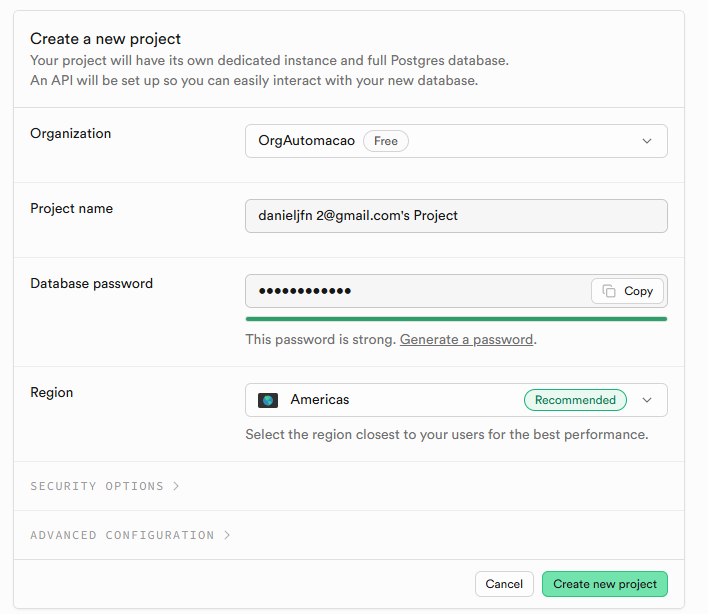Viewport: 708px width, 614px height.
Task: Expand the Advanced Configuration section
Action: pyautogui.click(x=122, y=535)
